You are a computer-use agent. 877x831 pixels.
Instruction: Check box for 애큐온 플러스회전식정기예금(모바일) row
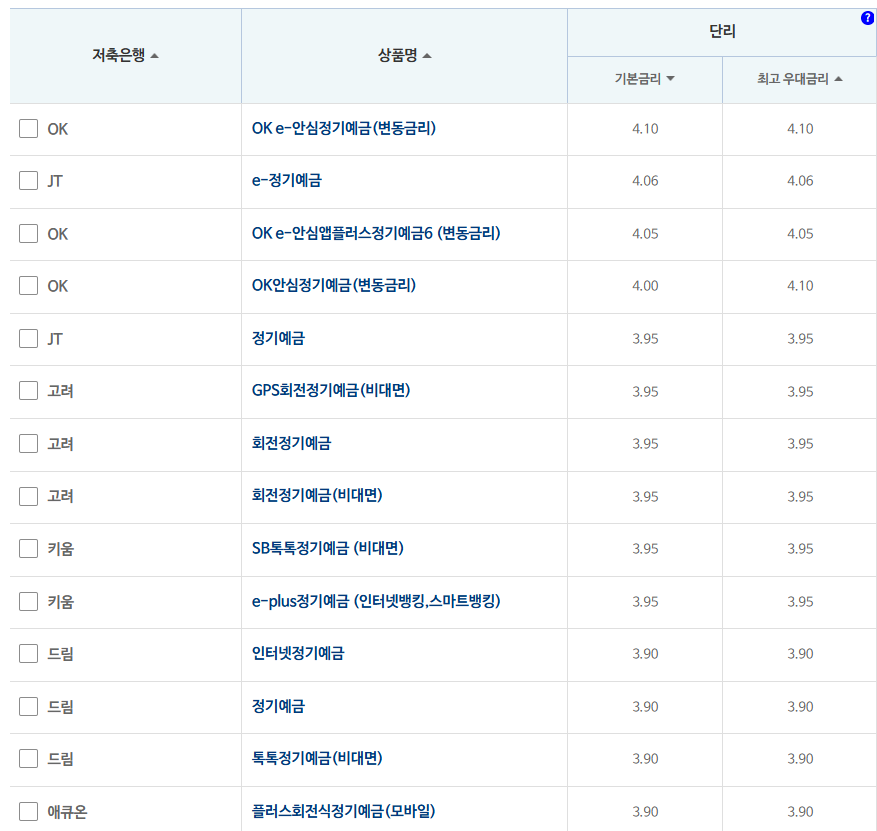pos(29,811)
